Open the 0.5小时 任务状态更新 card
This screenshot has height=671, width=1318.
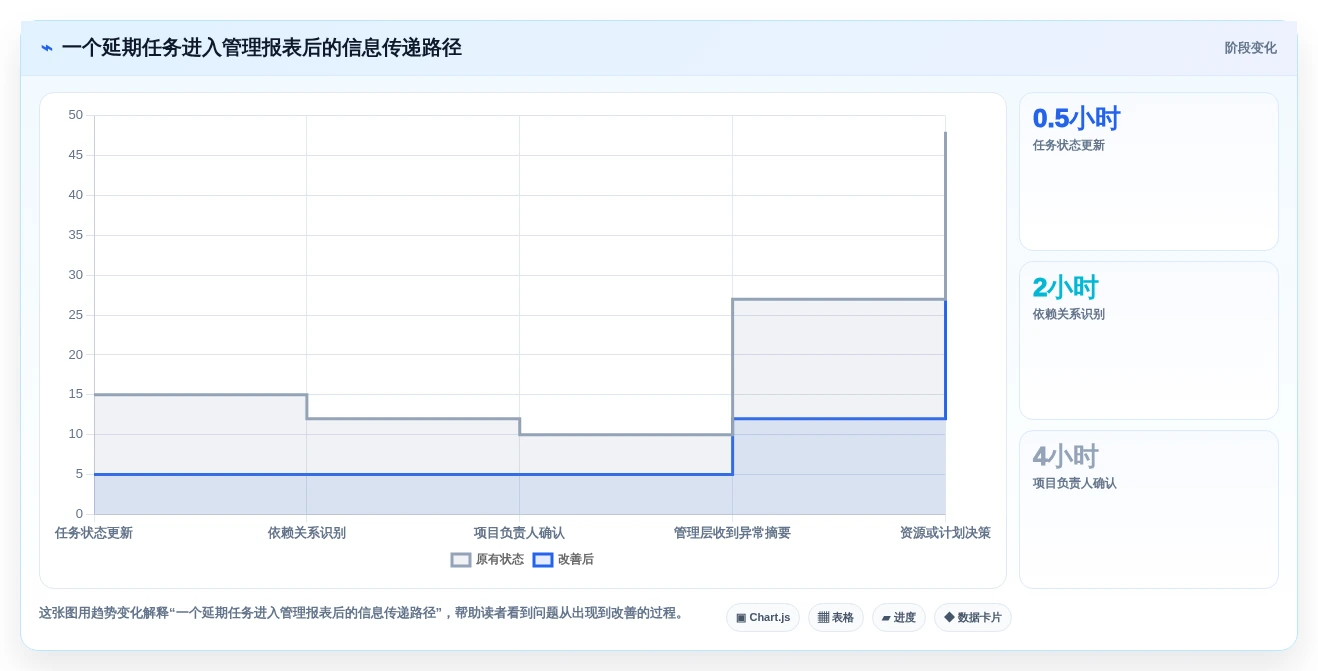point(1149,171)
